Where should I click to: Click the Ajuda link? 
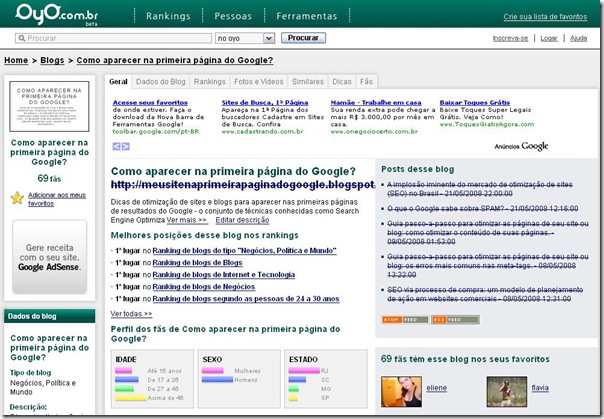(x=579, y=38)
